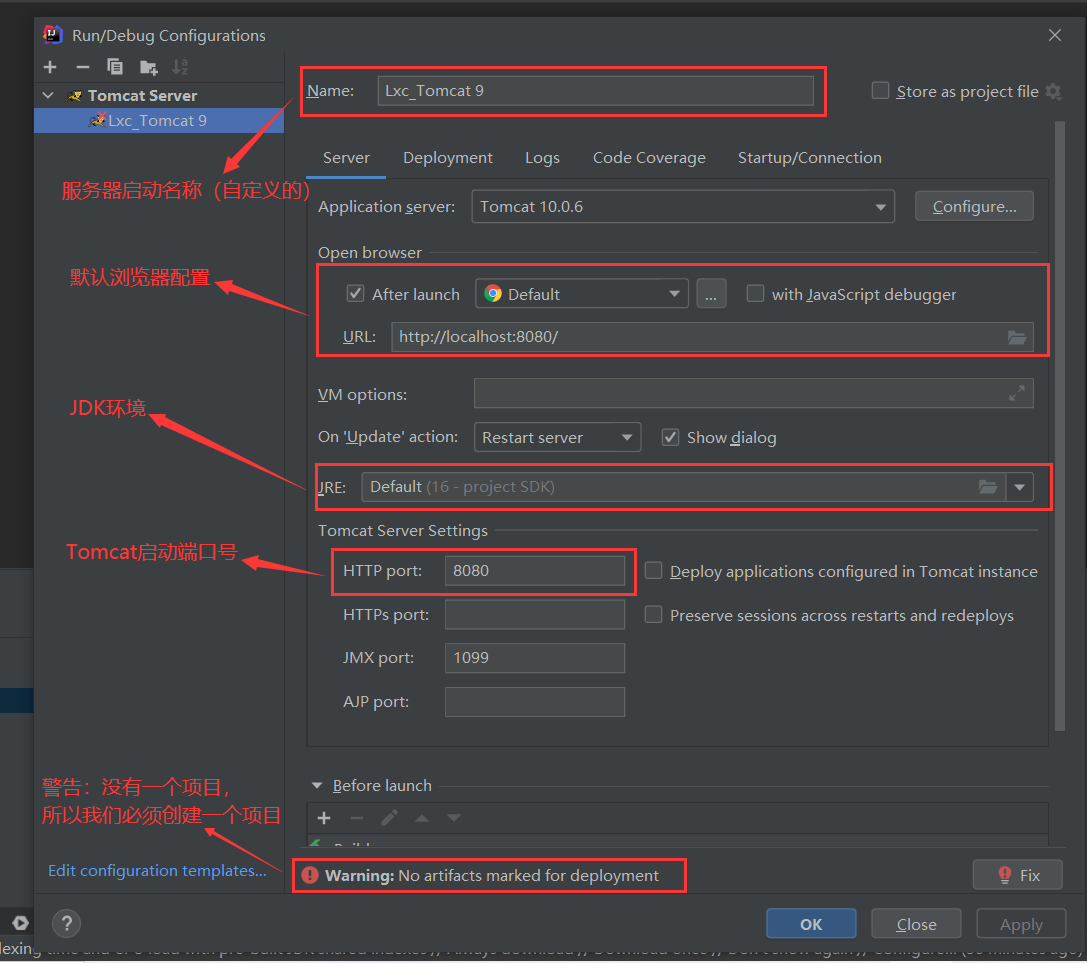Expand the VM options editor icon
The width and height of the screenshot is (1087, 963).
1018,393
